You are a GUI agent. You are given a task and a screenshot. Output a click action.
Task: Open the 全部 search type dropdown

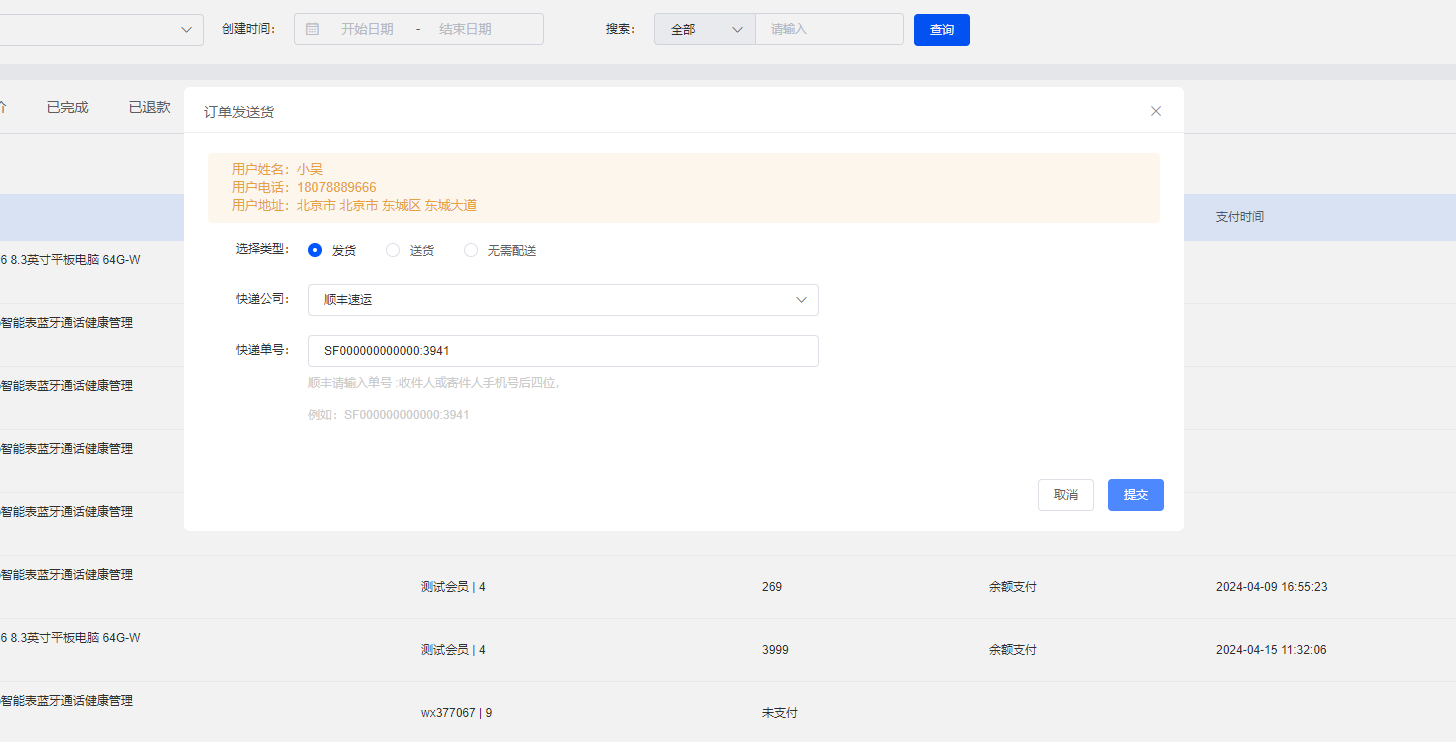(705, 29)
